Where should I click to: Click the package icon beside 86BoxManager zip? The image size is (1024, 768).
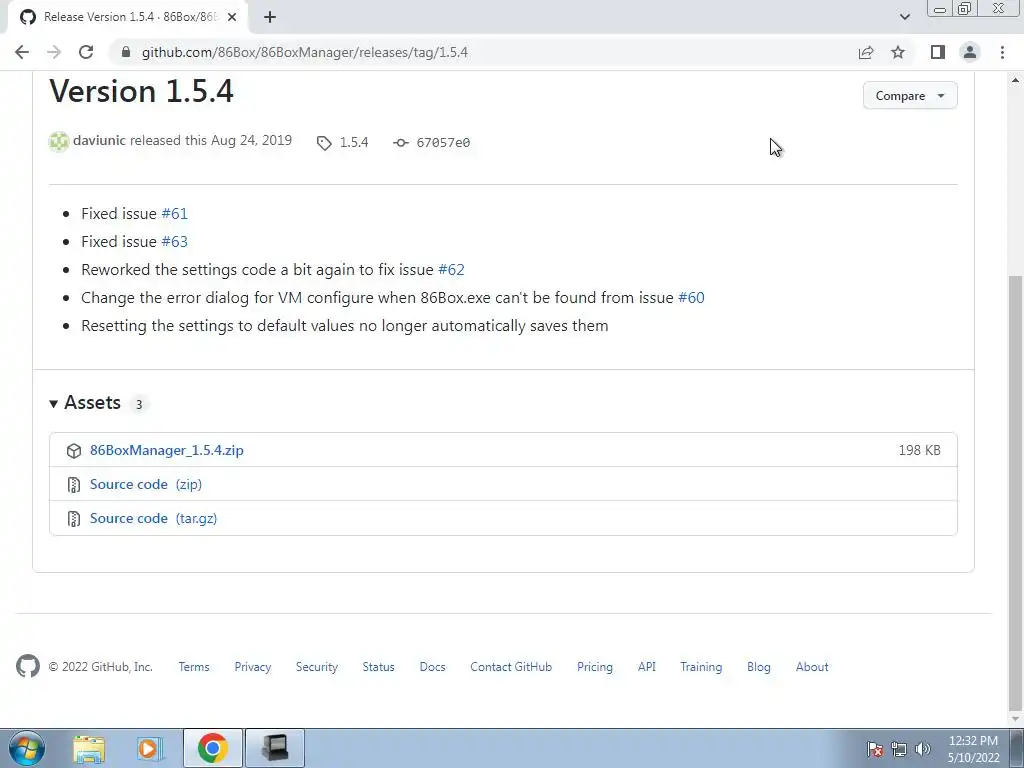coord(74,451)
